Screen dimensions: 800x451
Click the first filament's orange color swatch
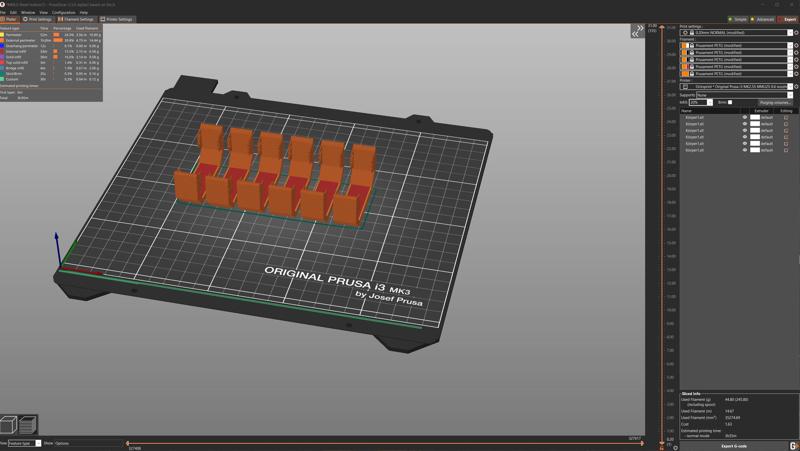pyautogui.click(x=685, y=45)
